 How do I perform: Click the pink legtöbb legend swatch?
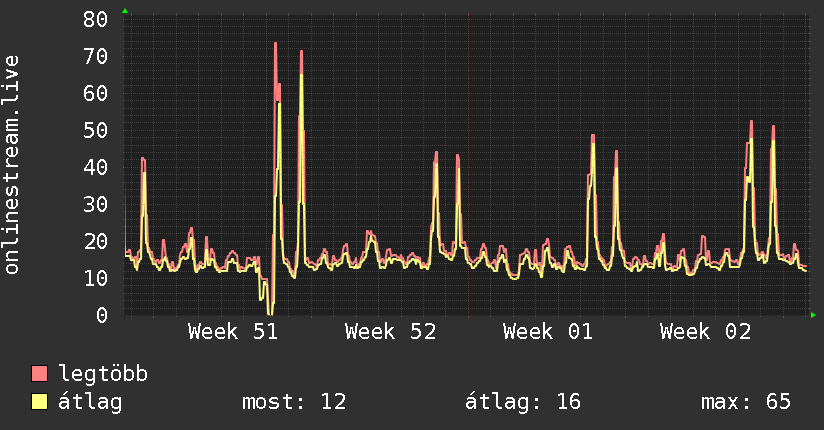coord(39,373)
